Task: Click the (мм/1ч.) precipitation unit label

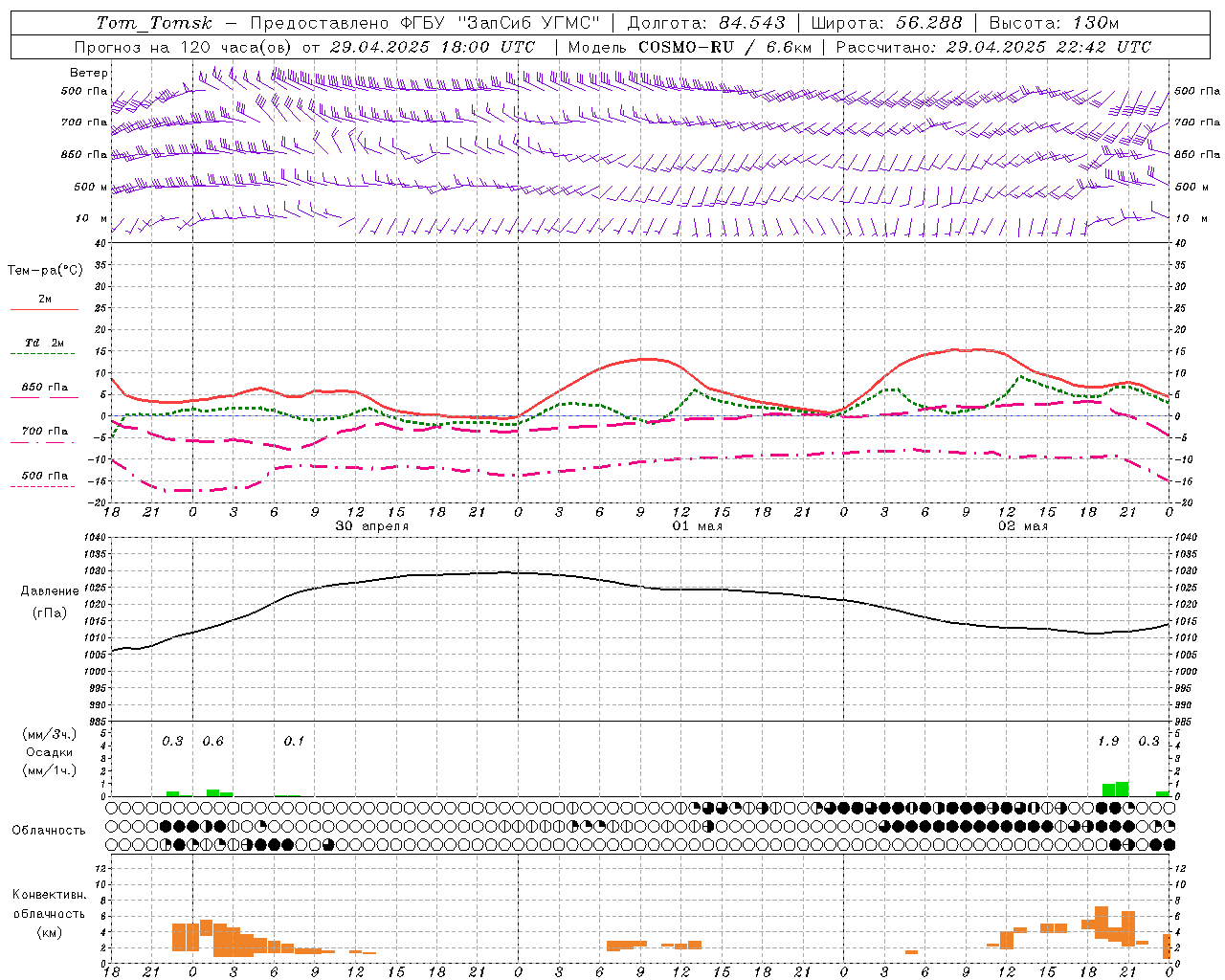Action: coord(50,770)
